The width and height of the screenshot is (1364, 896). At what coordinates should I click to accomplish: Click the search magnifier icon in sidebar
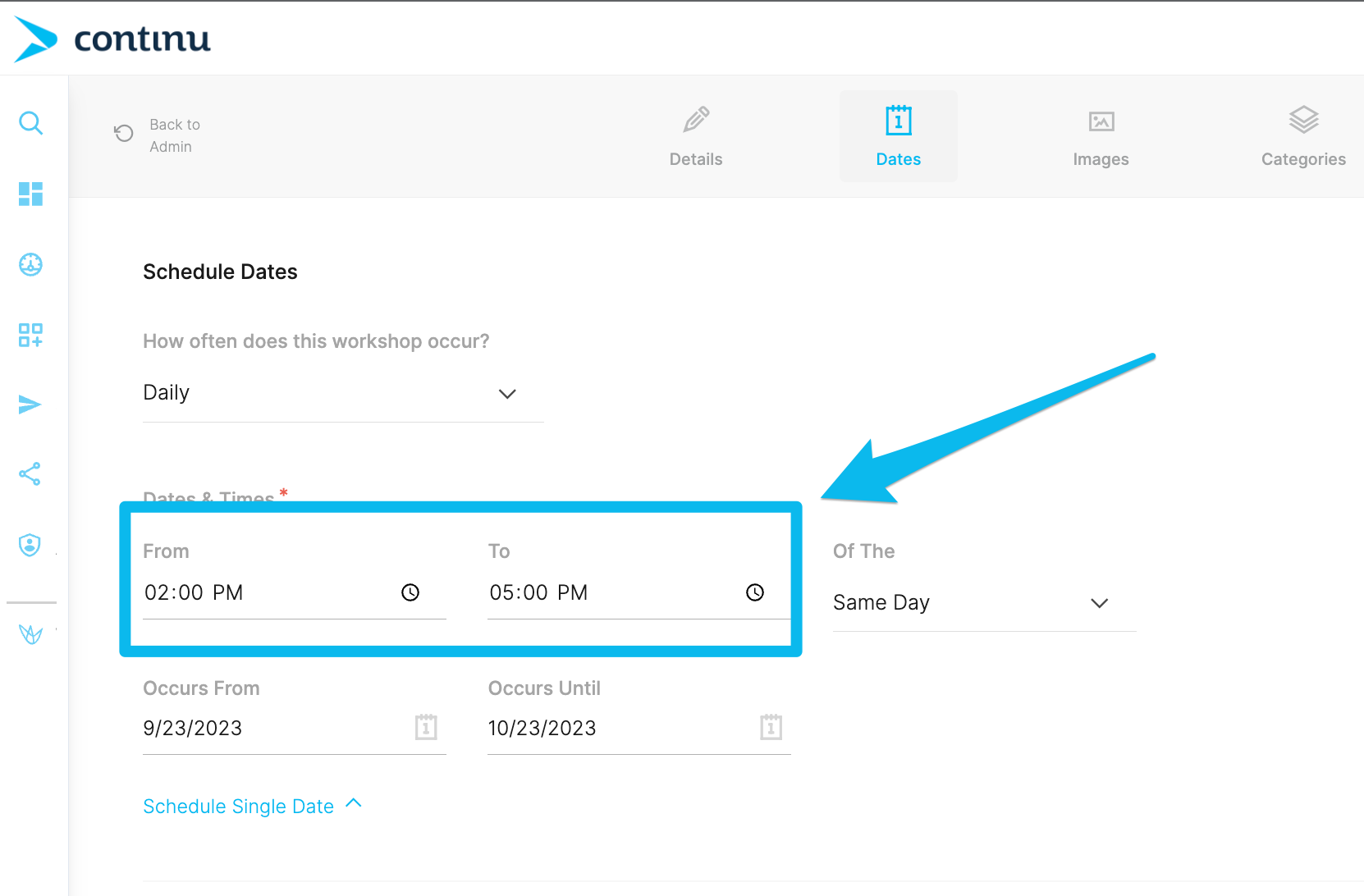tap(31, 123)
